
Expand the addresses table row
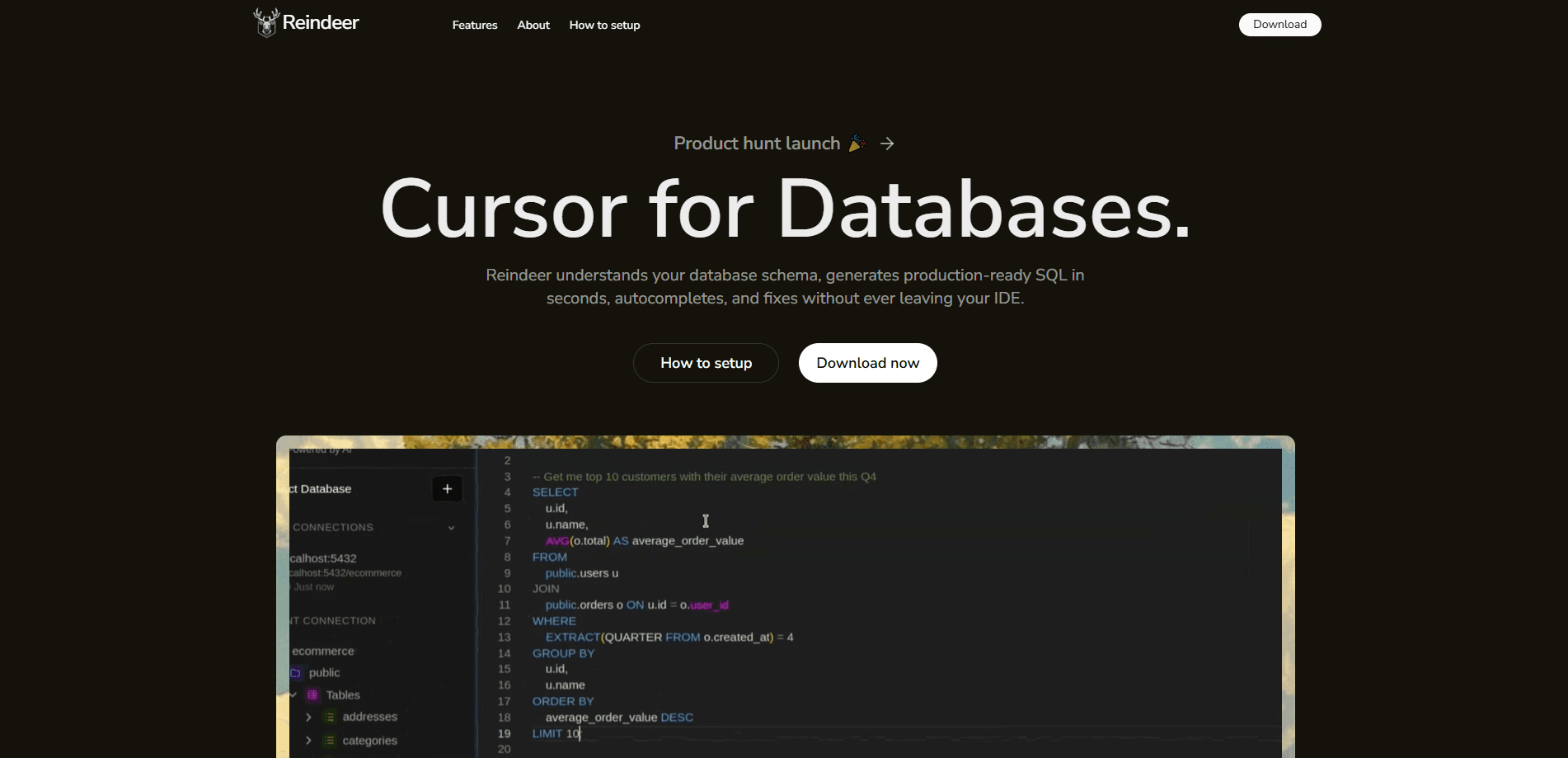pyautogui.click(x=308, y=718)
